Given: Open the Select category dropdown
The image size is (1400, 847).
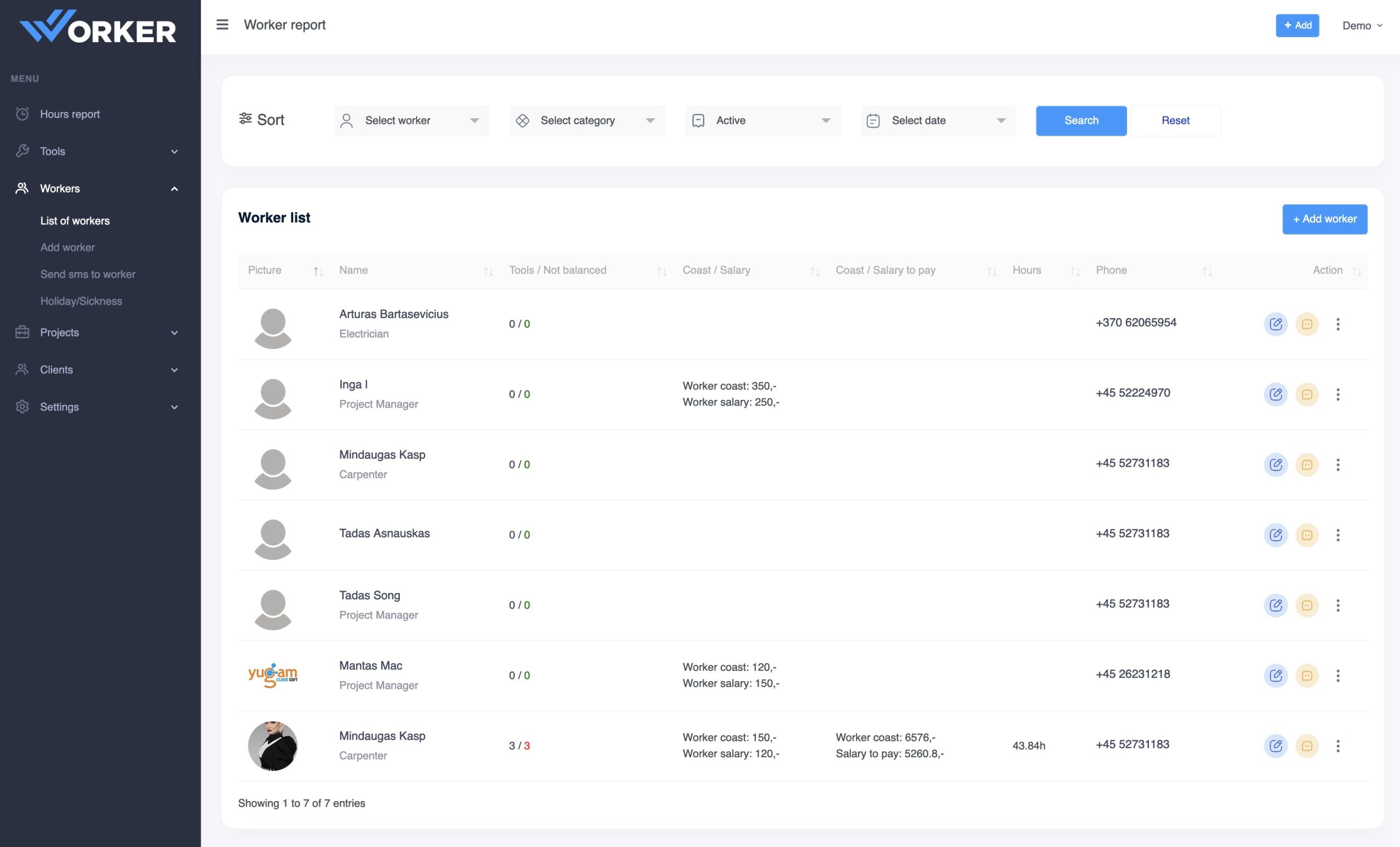Looking at the screenshot, I should pos(586,120).
